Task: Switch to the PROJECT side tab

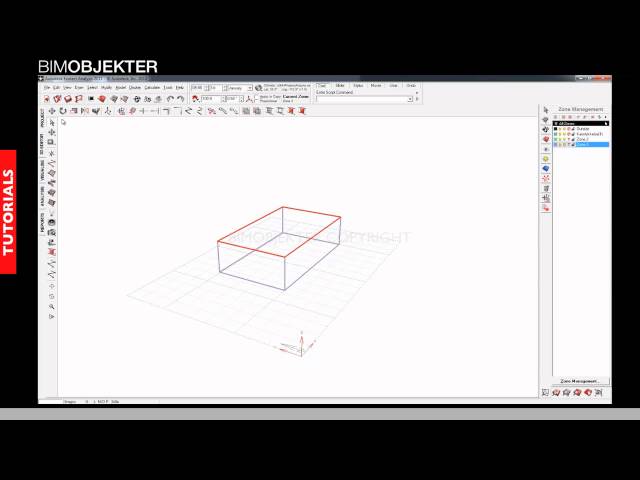Action: 42,118
